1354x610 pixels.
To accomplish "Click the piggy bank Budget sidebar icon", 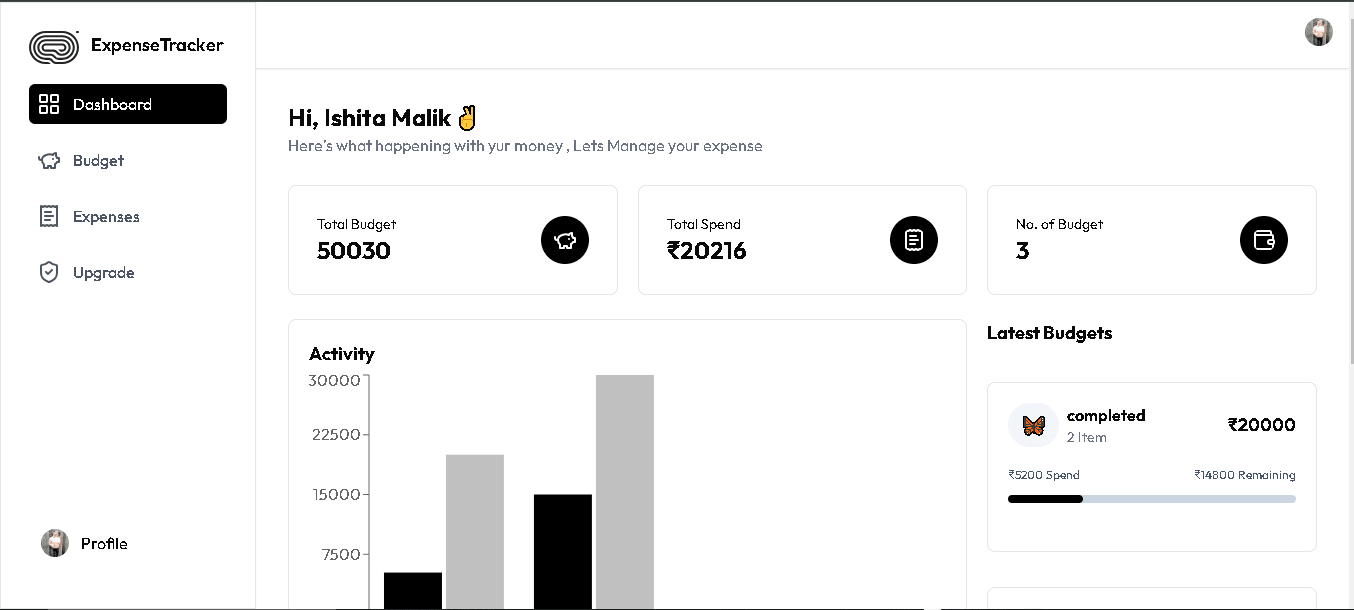I will pos(49,161).
